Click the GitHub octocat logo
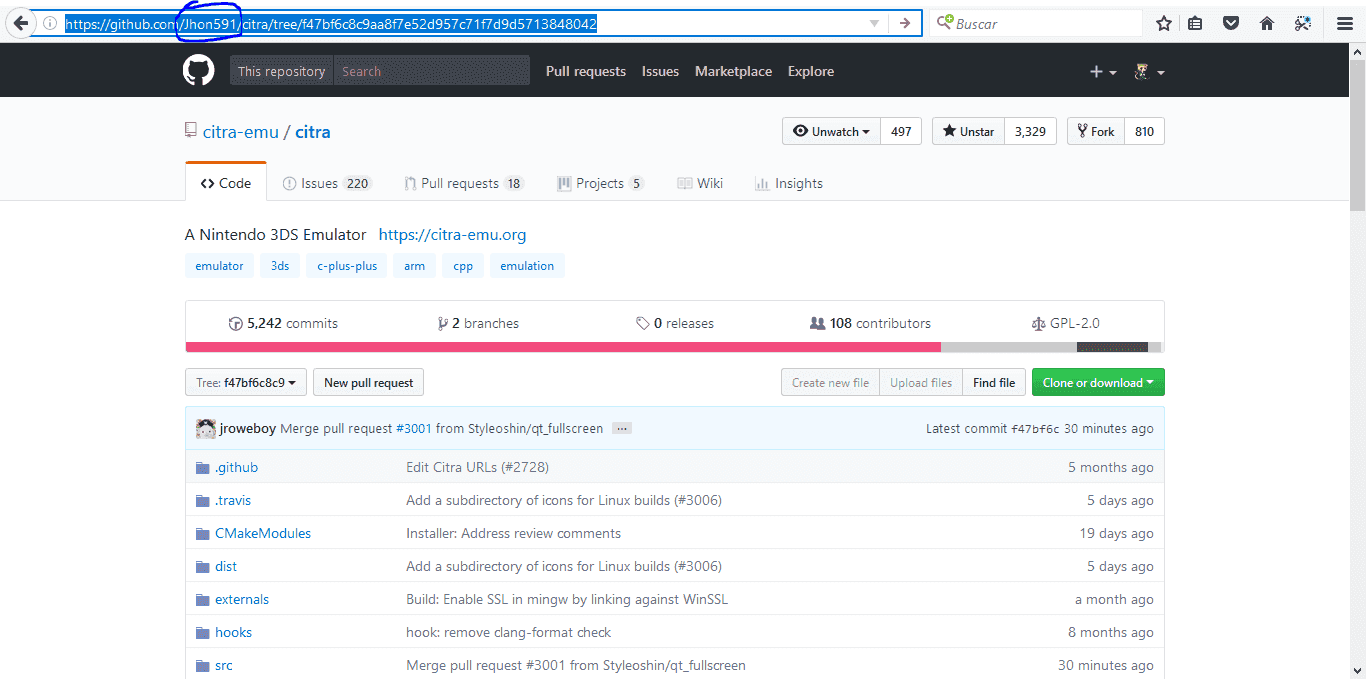 [199, 71]
